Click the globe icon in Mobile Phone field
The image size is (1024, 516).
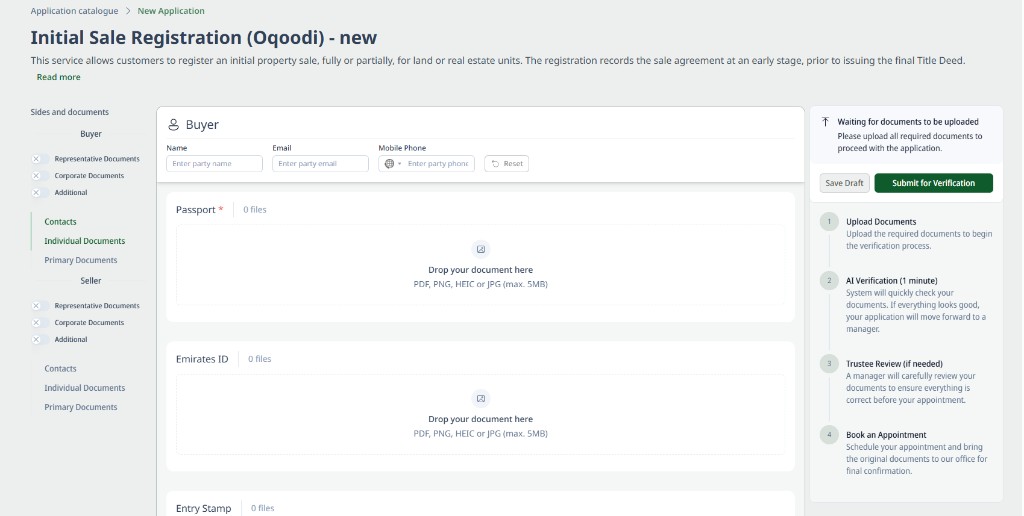(x=389, y=164)
